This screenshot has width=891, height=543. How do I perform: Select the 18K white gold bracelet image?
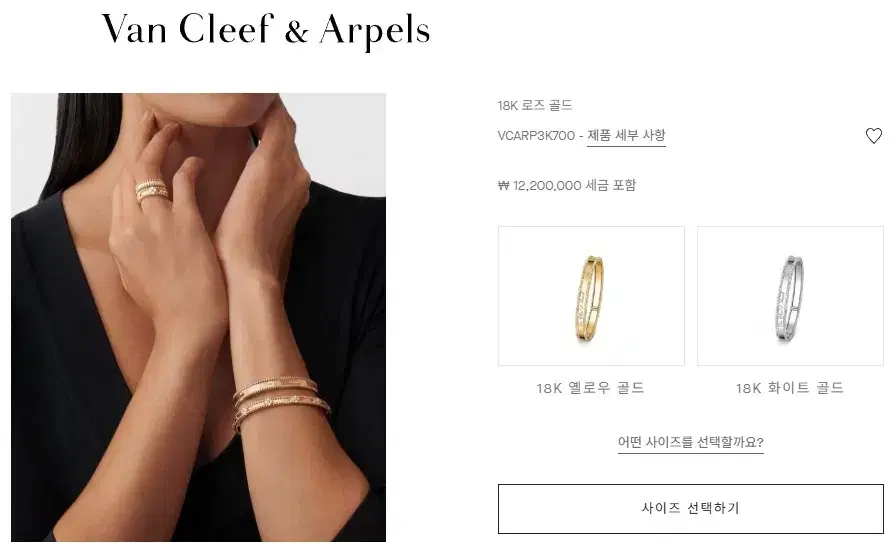(x=790, y=296)
